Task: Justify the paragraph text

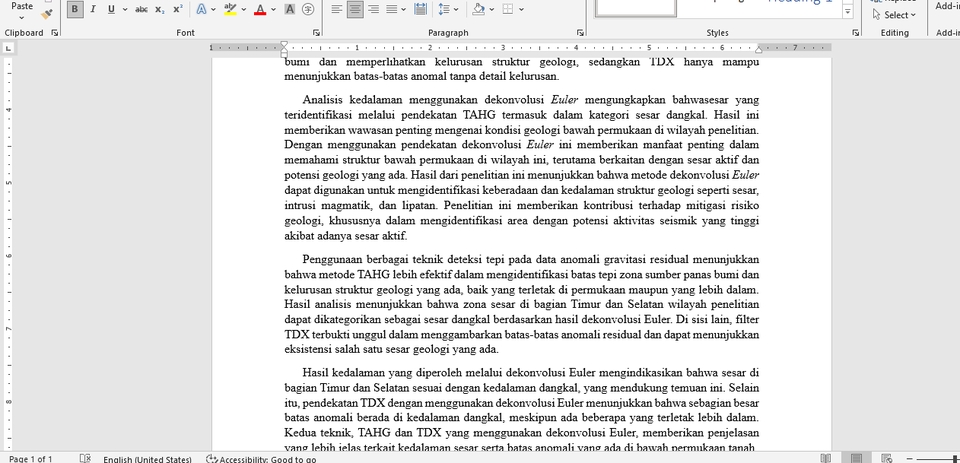Action: click(391, 9)
